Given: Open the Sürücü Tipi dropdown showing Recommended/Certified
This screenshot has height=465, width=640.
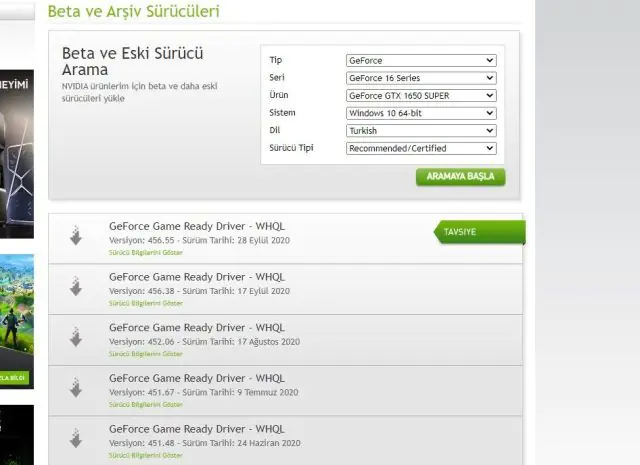Looking at the screenshot, I should point(421,148).
